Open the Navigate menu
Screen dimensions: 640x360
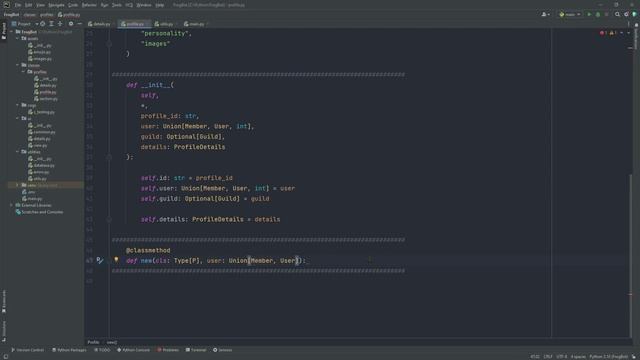[56, 5]
